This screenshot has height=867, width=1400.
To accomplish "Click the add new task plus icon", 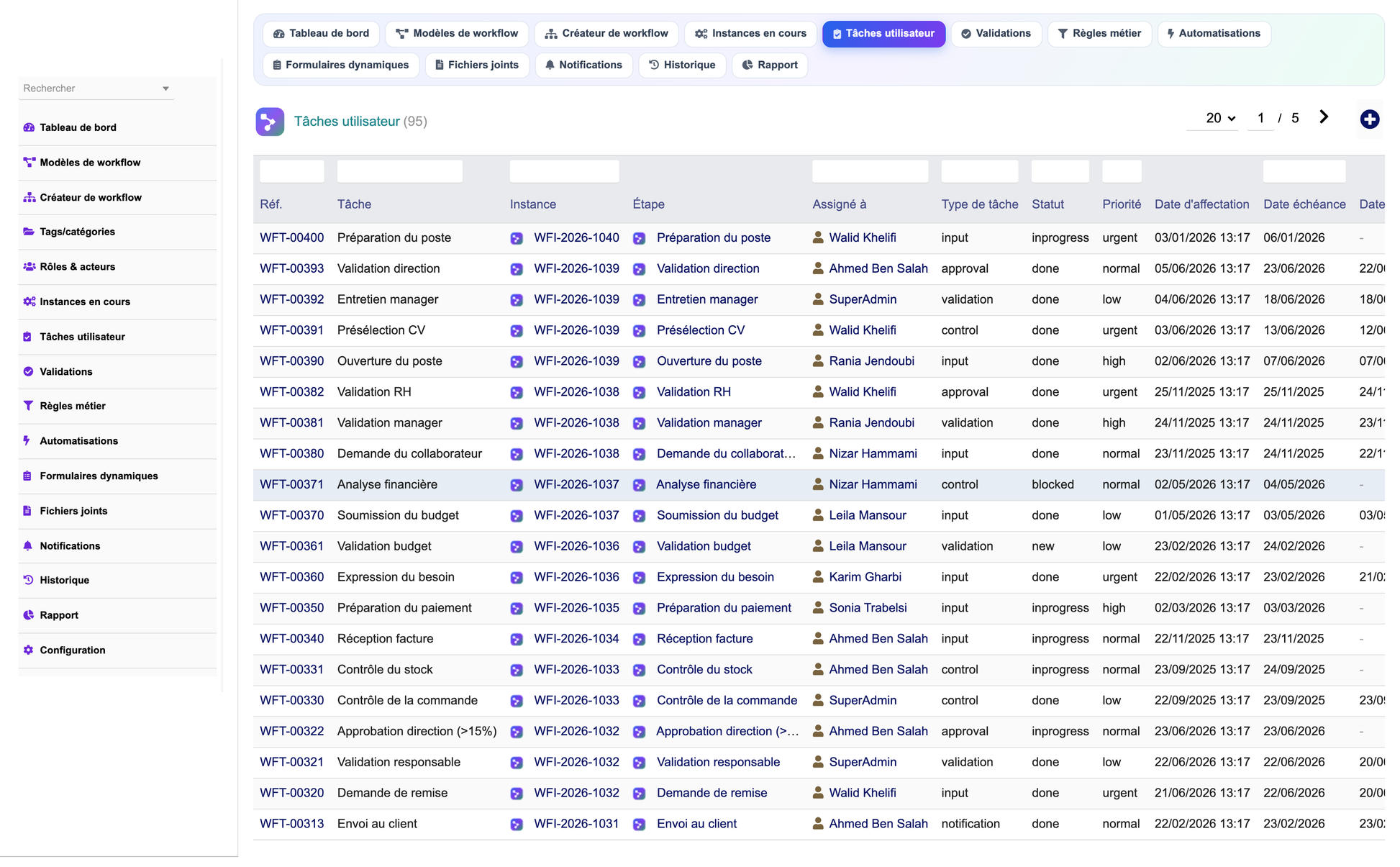I will pos(1369,119).
